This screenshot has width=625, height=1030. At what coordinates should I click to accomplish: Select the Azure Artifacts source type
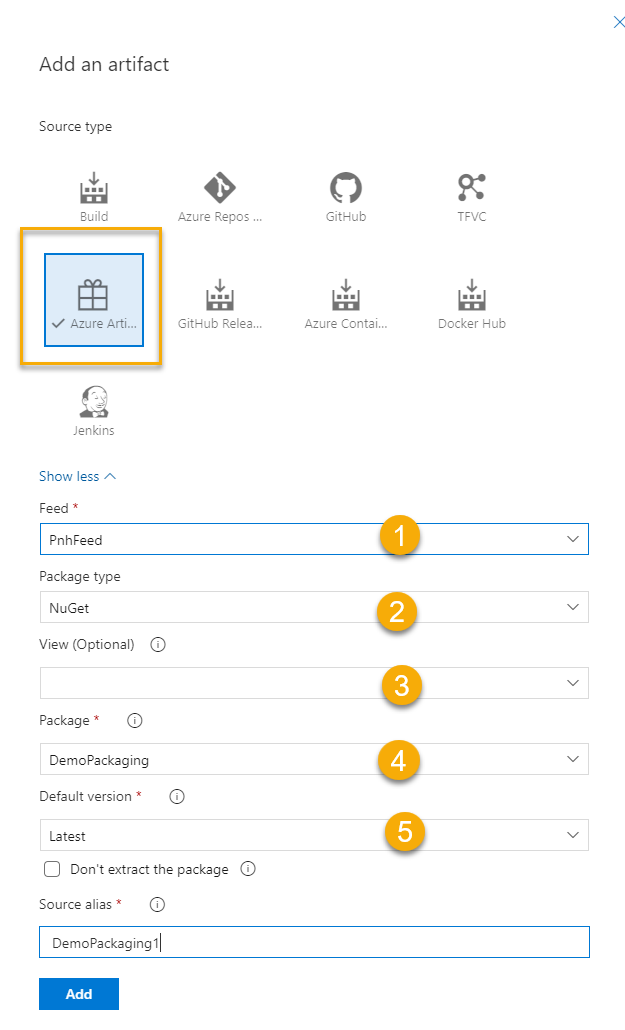pyautogui.click(x=94, y=299)
